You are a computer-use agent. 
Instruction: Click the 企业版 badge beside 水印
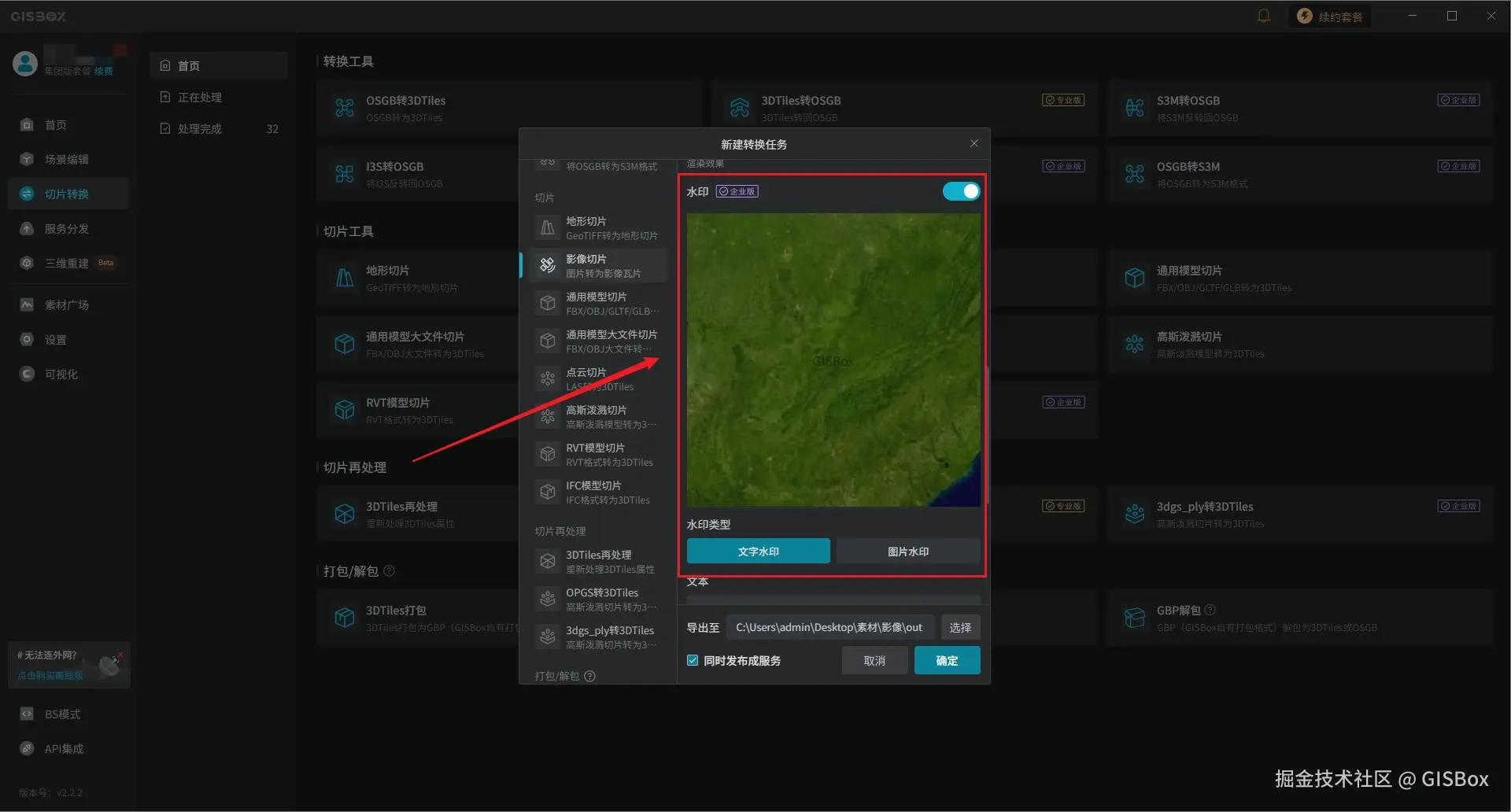tap(737, 191)
